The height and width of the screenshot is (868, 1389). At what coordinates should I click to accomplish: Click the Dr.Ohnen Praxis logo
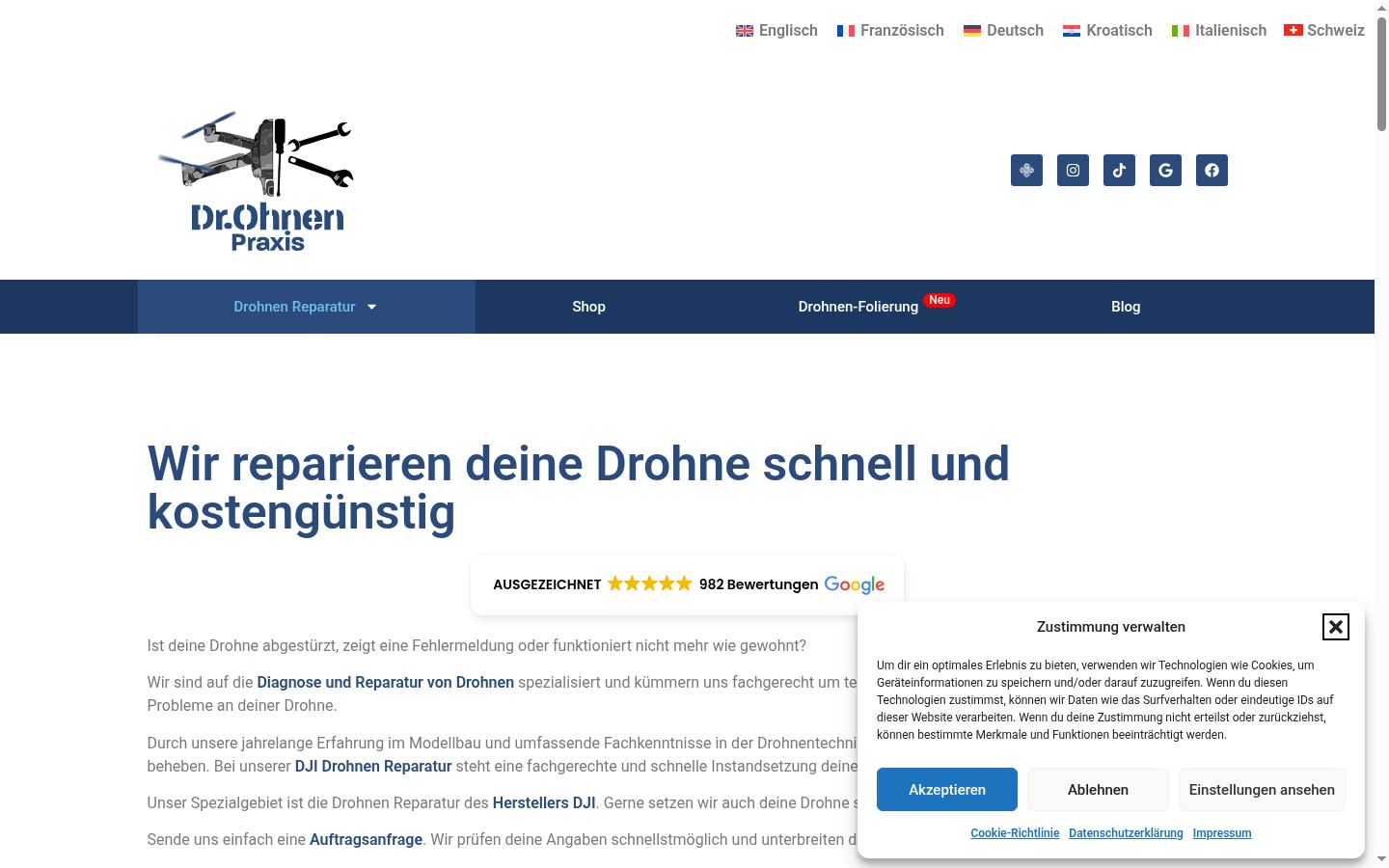coord(258,181)
